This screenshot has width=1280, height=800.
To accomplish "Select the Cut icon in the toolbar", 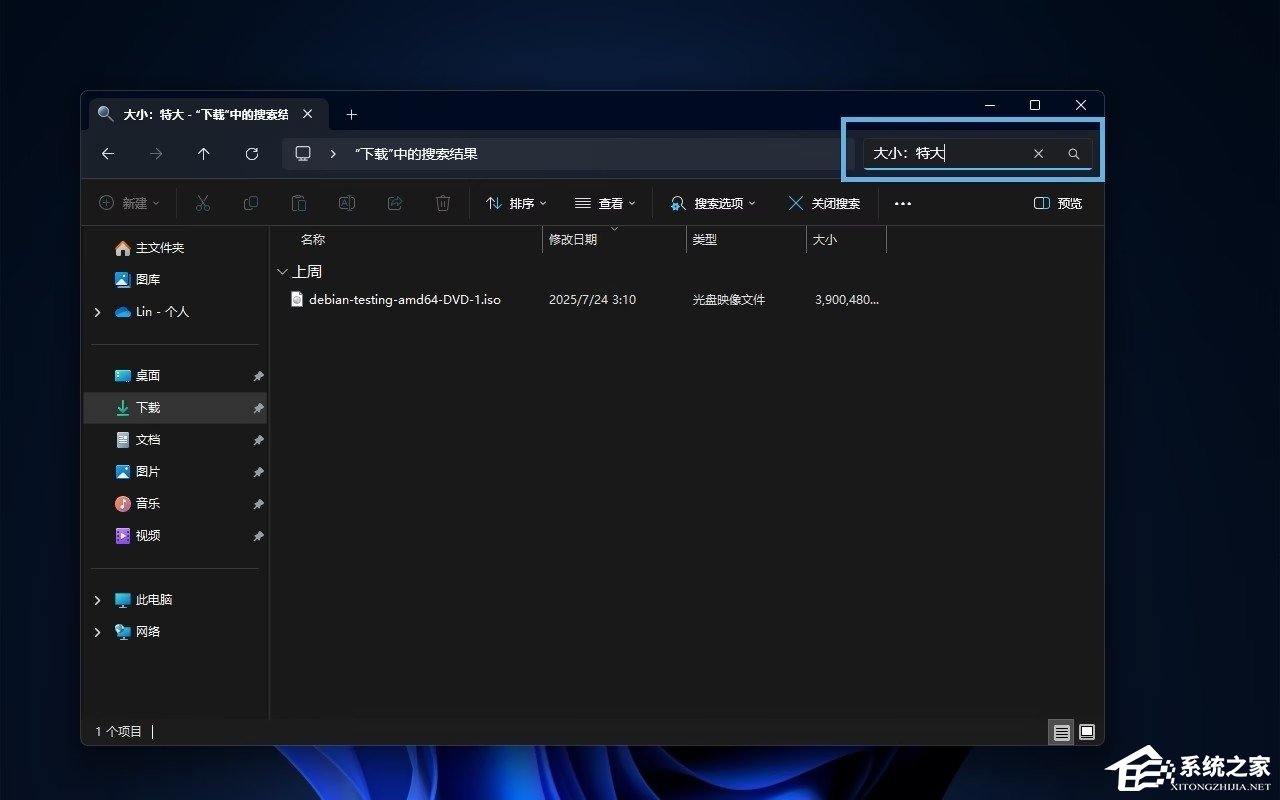I will 203,203.
